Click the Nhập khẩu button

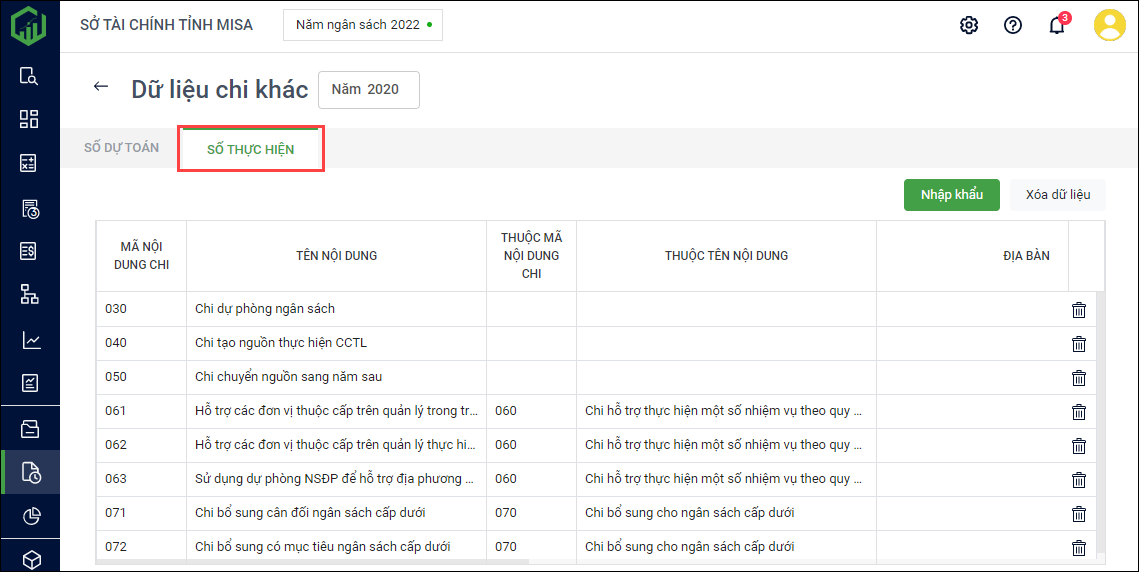(x=952, y=195)
